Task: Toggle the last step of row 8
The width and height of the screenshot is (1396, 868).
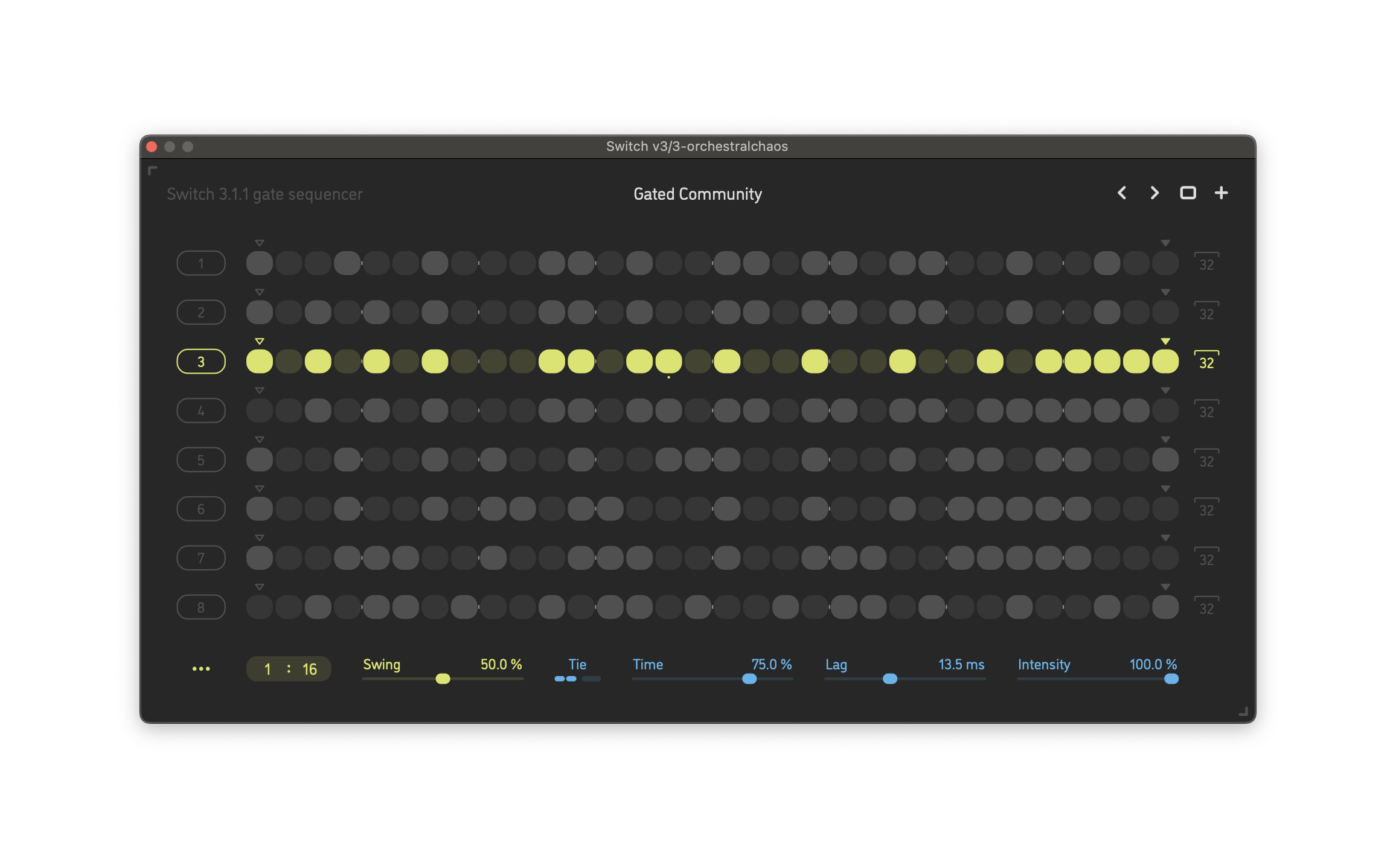Action: pos(1165,607)
